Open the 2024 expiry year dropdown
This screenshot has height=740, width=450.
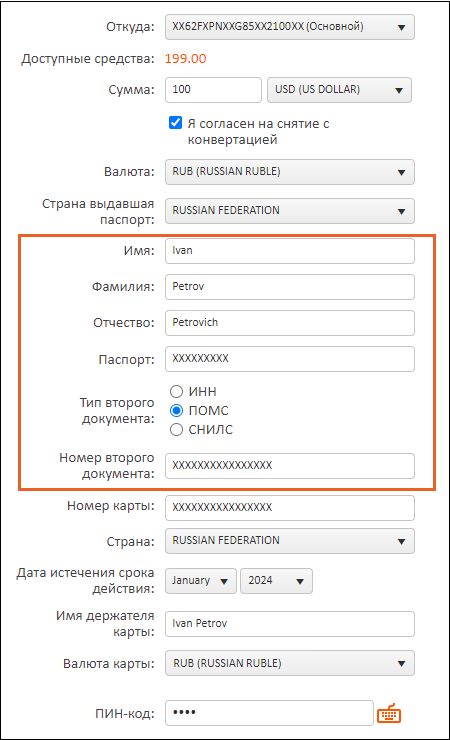point(276,581)
